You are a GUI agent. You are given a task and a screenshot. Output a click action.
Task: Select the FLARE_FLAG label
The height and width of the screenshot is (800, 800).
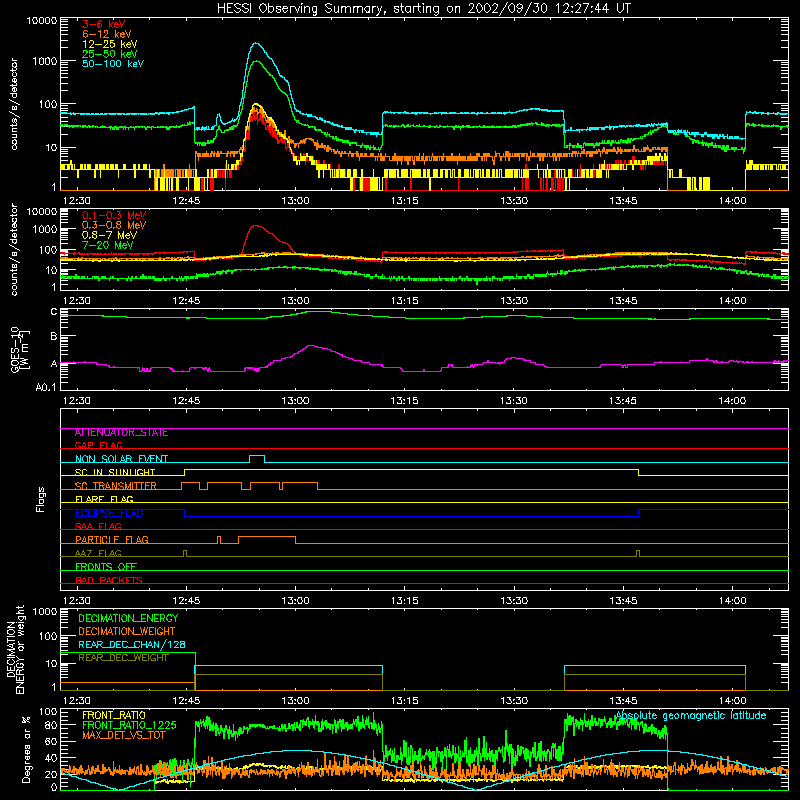(x=104, y=499)
